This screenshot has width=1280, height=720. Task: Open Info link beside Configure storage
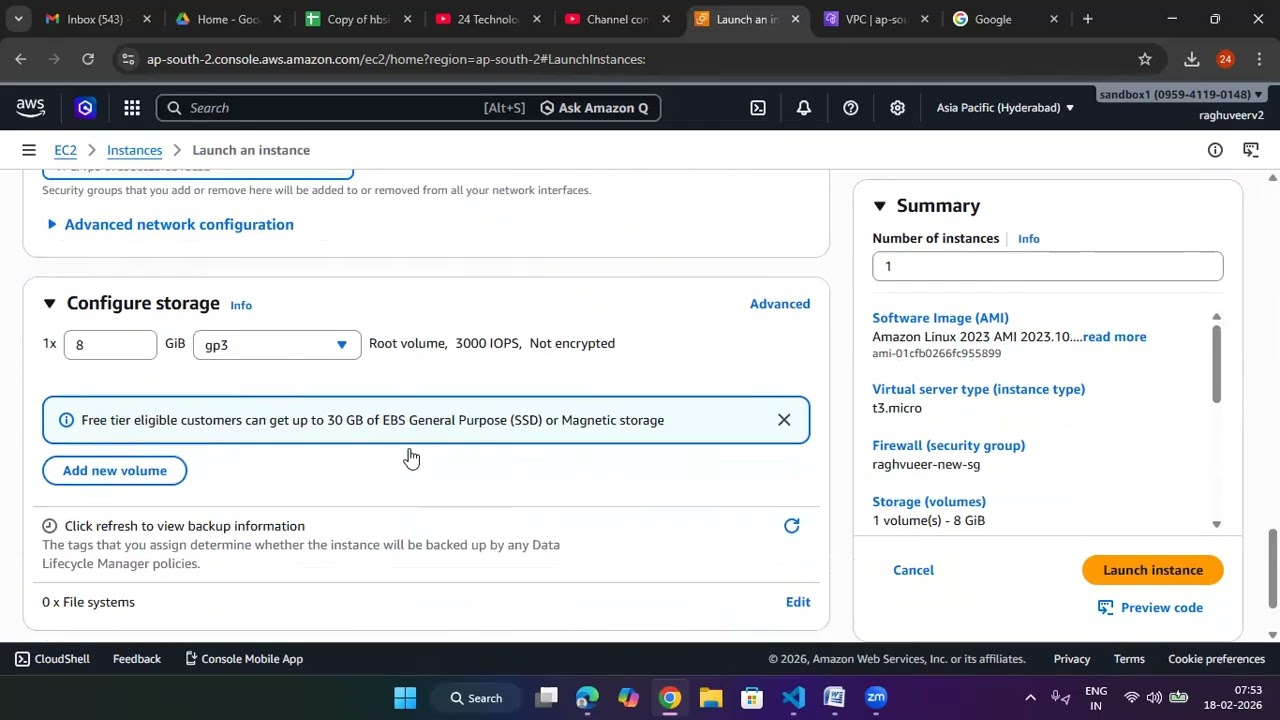(241, 305)
